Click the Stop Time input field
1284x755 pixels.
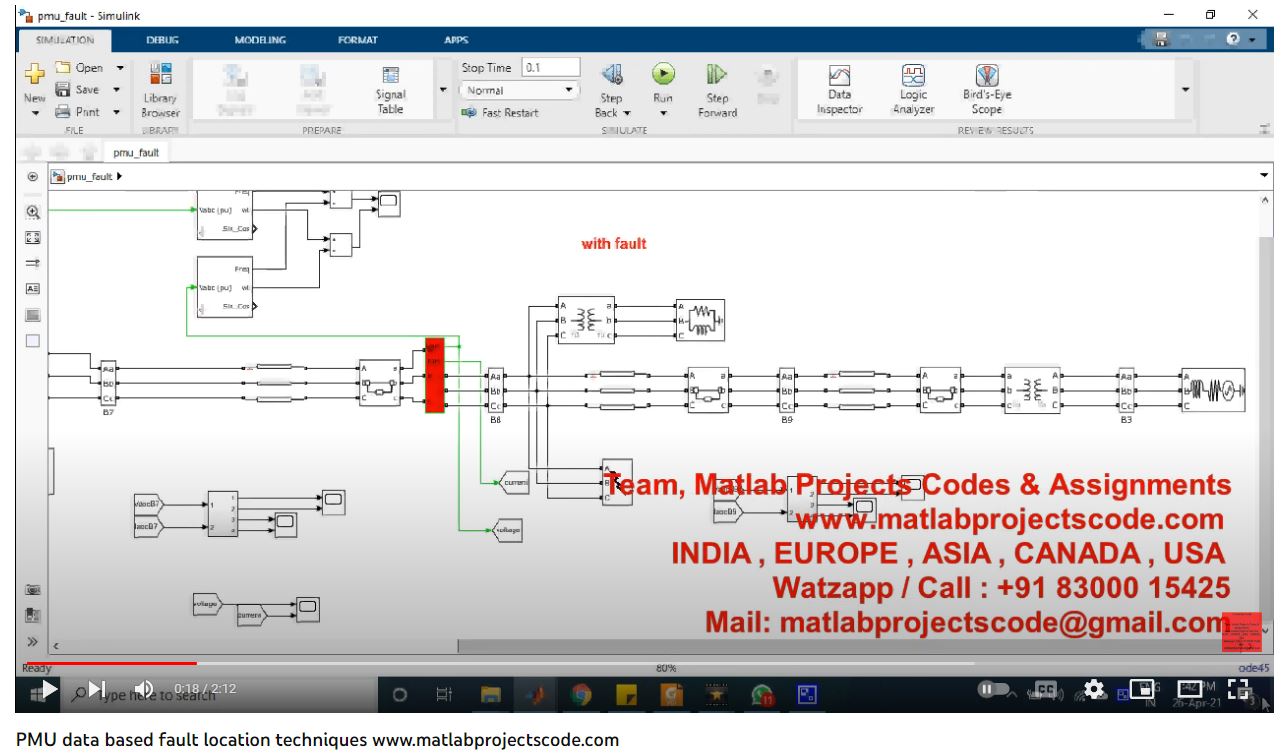550,67
